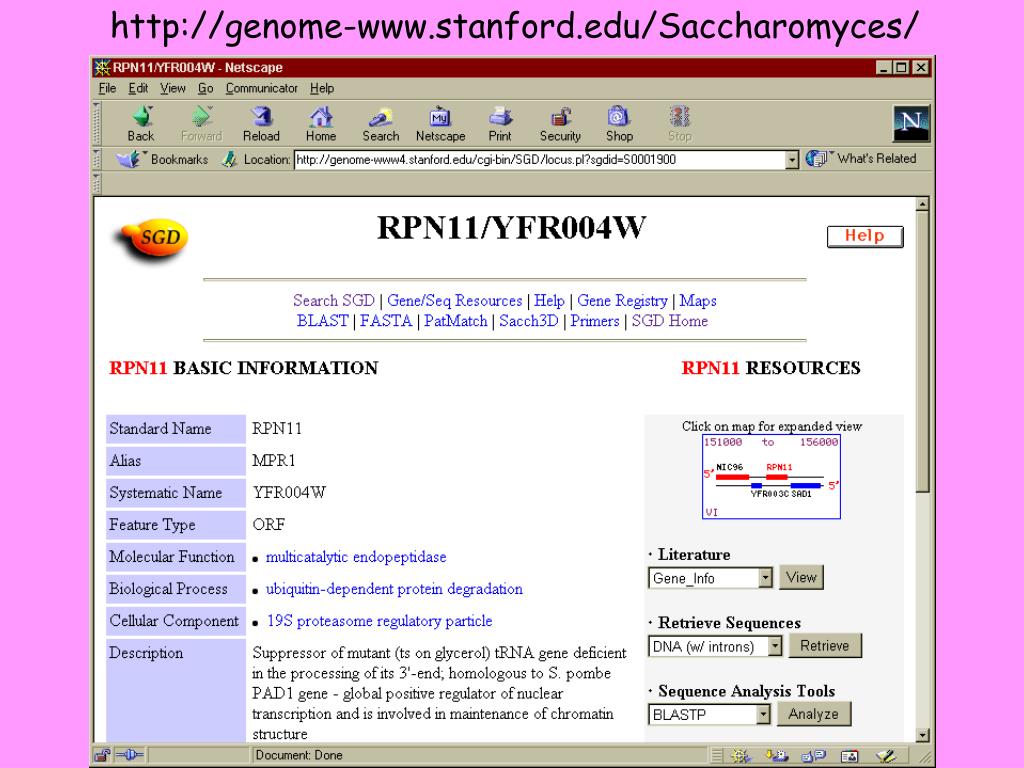
Task: Expand the Location URL dropdown arrow
Action: coord(792,159)
